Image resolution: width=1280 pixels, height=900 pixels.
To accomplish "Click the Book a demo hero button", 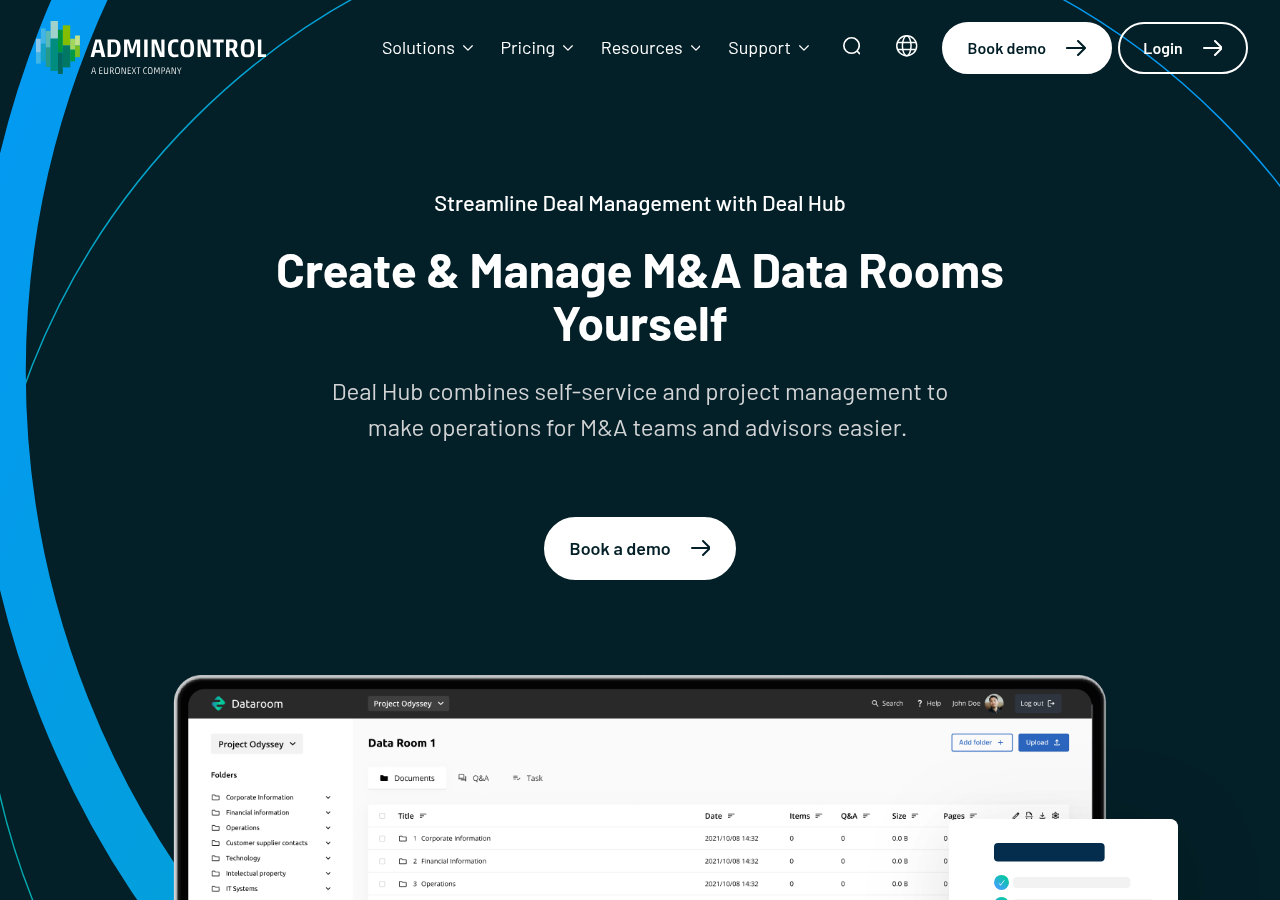I will pos(640,548).
